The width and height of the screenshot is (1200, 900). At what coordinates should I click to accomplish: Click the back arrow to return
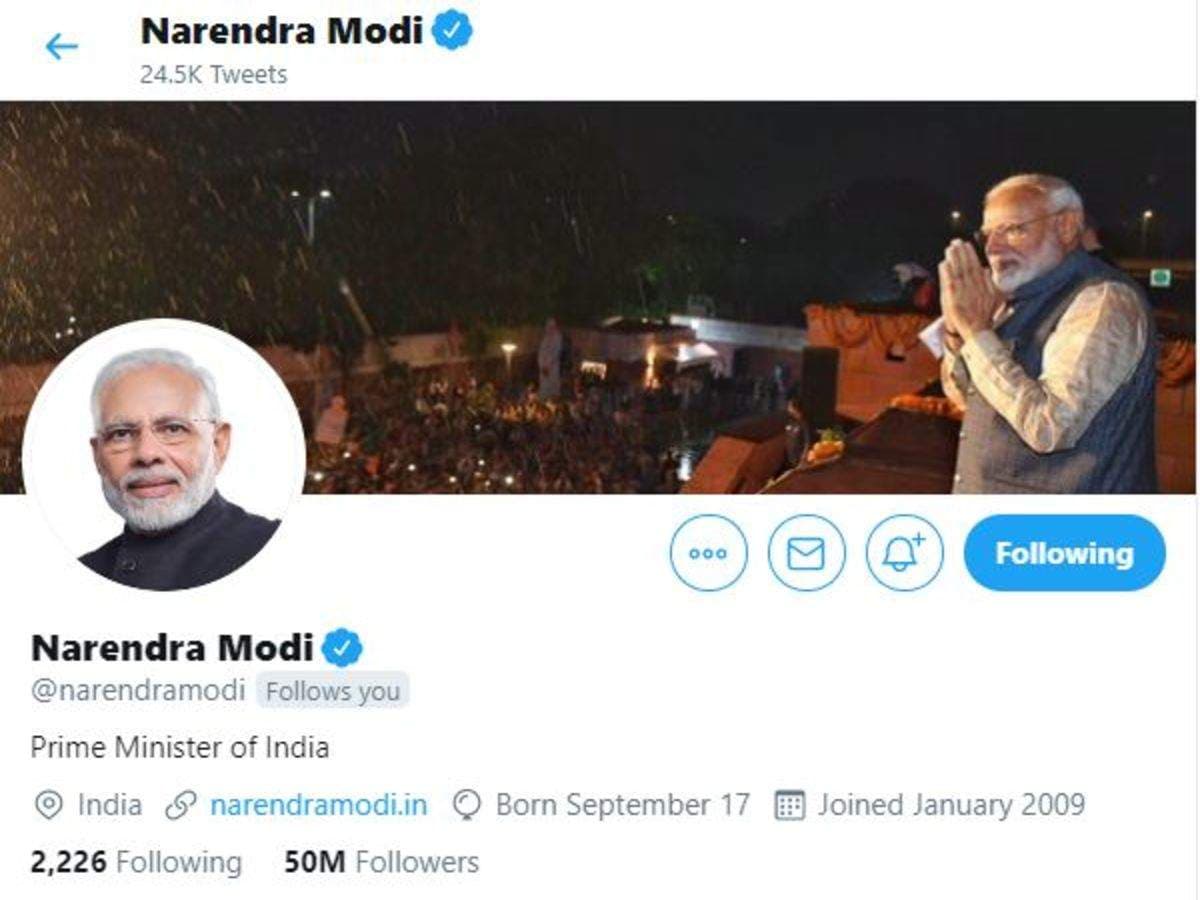coord(63,42)
